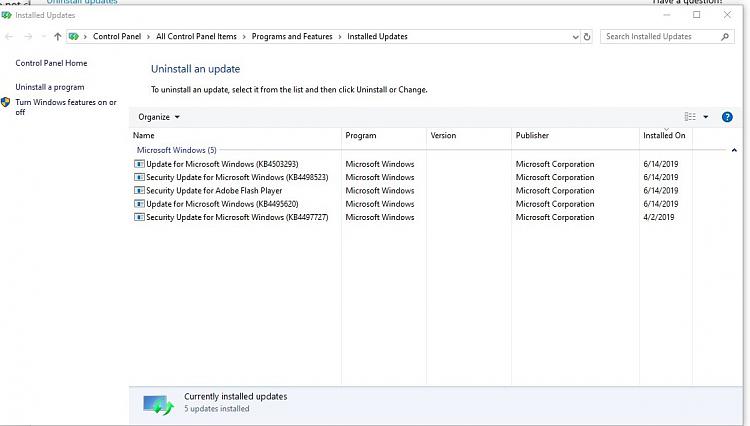Image resolution: width=750 pixels, height=426 pixels.
Task: Select the Microsoft Windows (5) group label
Action: (x=176, y=150)
